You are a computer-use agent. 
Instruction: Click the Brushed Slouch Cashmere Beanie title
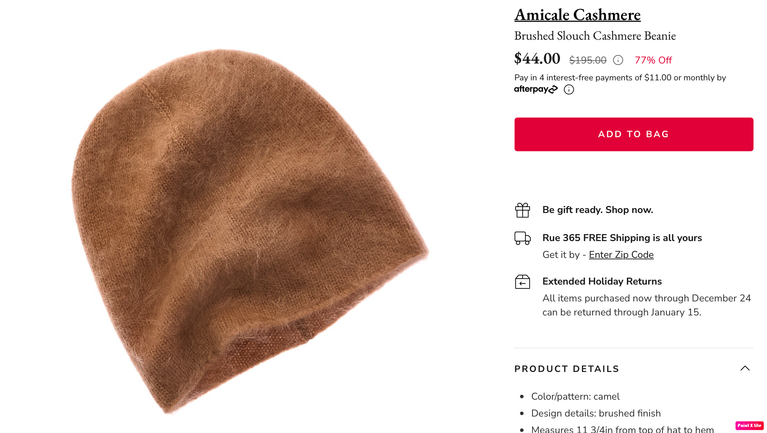coord(595,36)
